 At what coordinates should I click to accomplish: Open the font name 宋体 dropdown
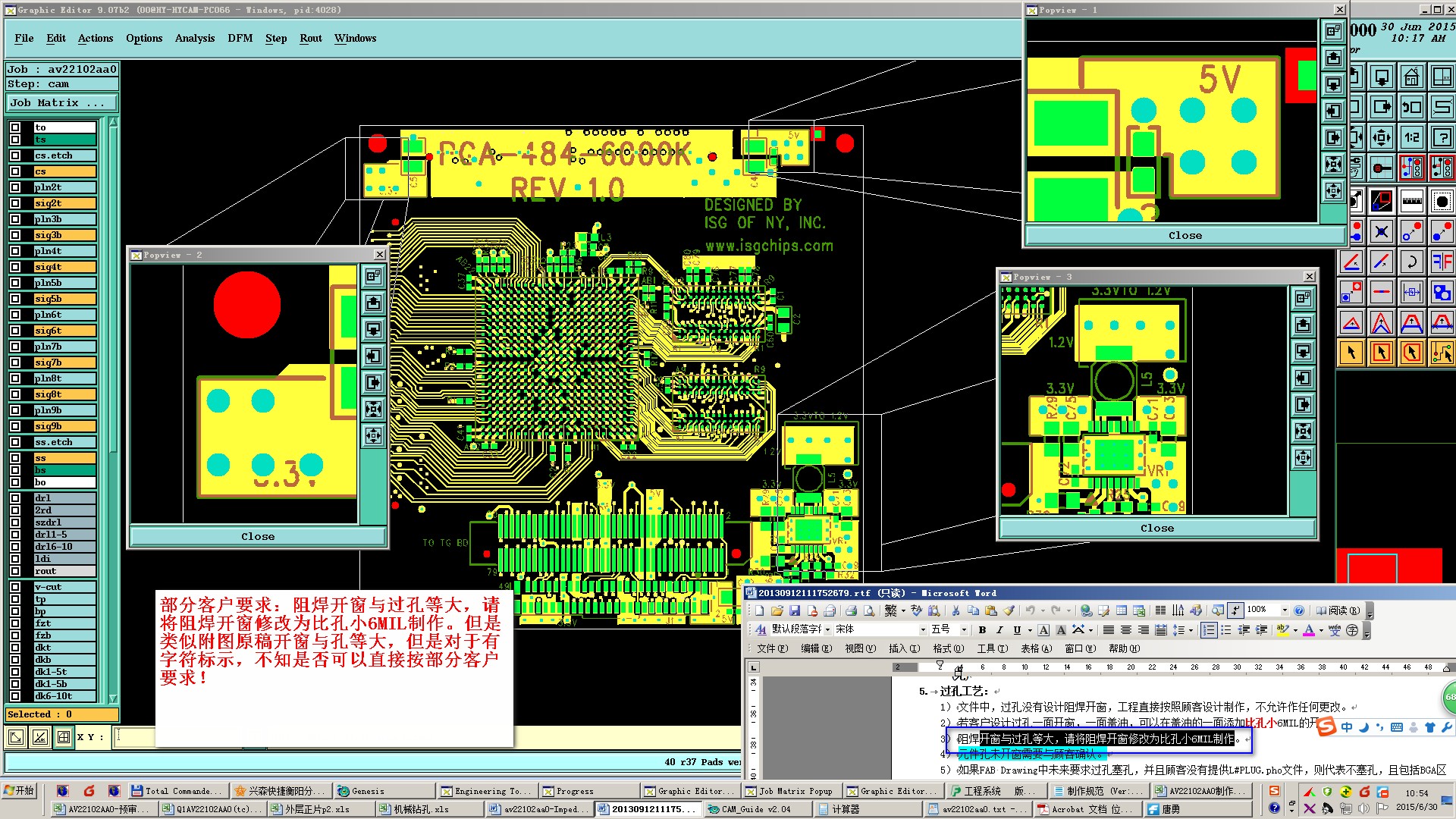(x=923, y=630)
